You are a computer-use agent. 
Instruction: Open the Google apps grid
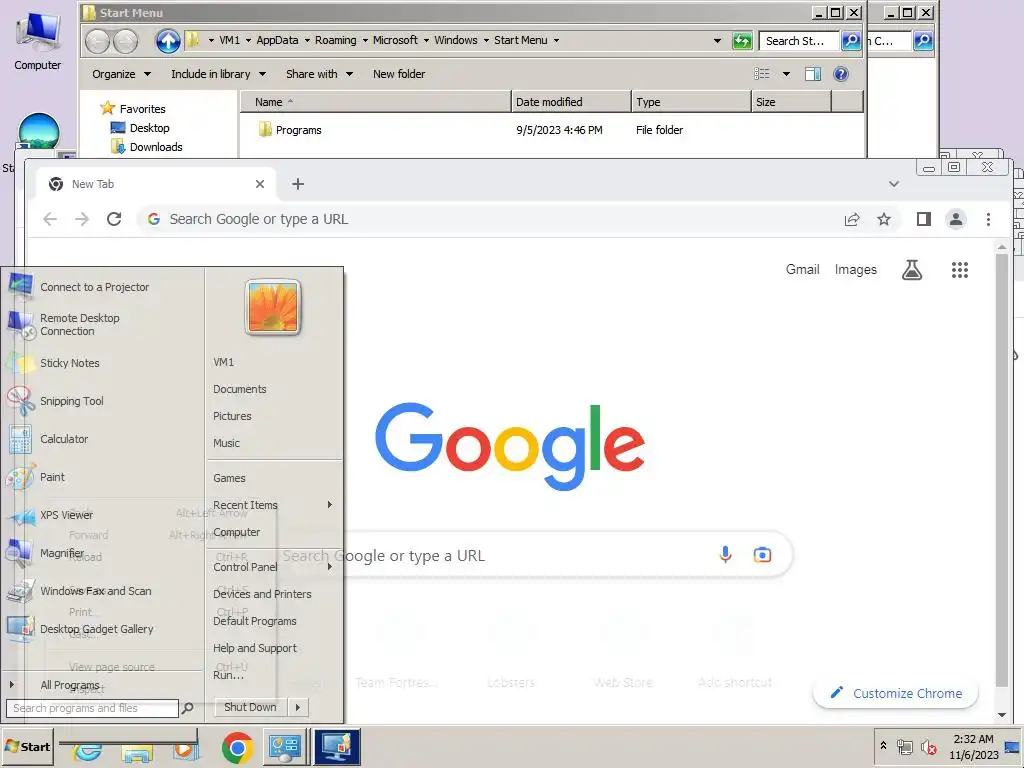(959, 270)
